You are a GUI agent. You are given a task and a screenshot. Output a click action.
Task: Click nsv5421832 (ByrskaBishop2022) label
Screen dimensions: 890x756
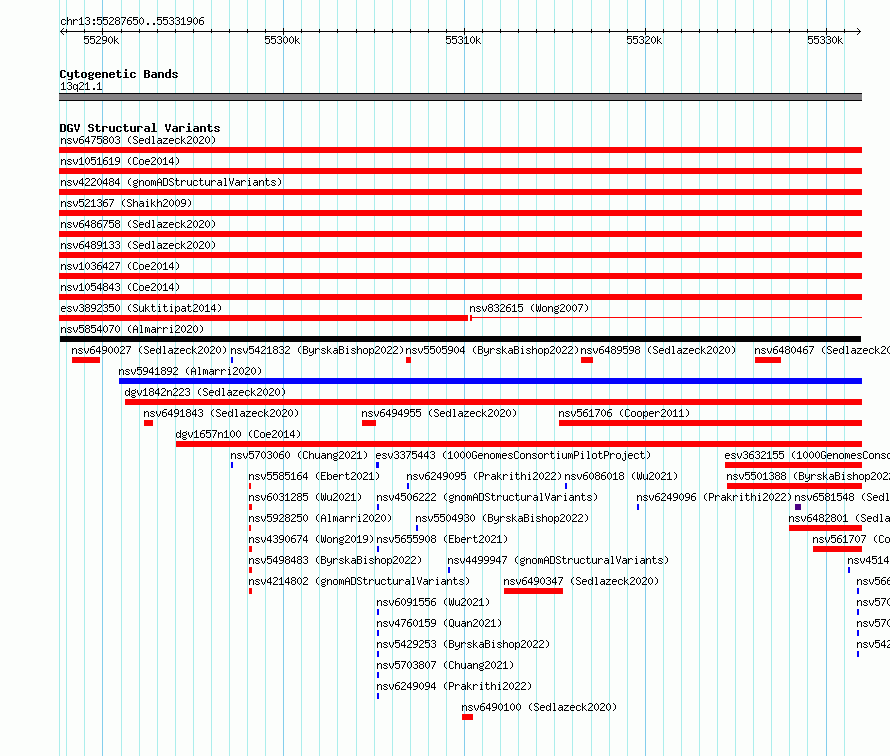pyautogui.click(x=317, y=350)
